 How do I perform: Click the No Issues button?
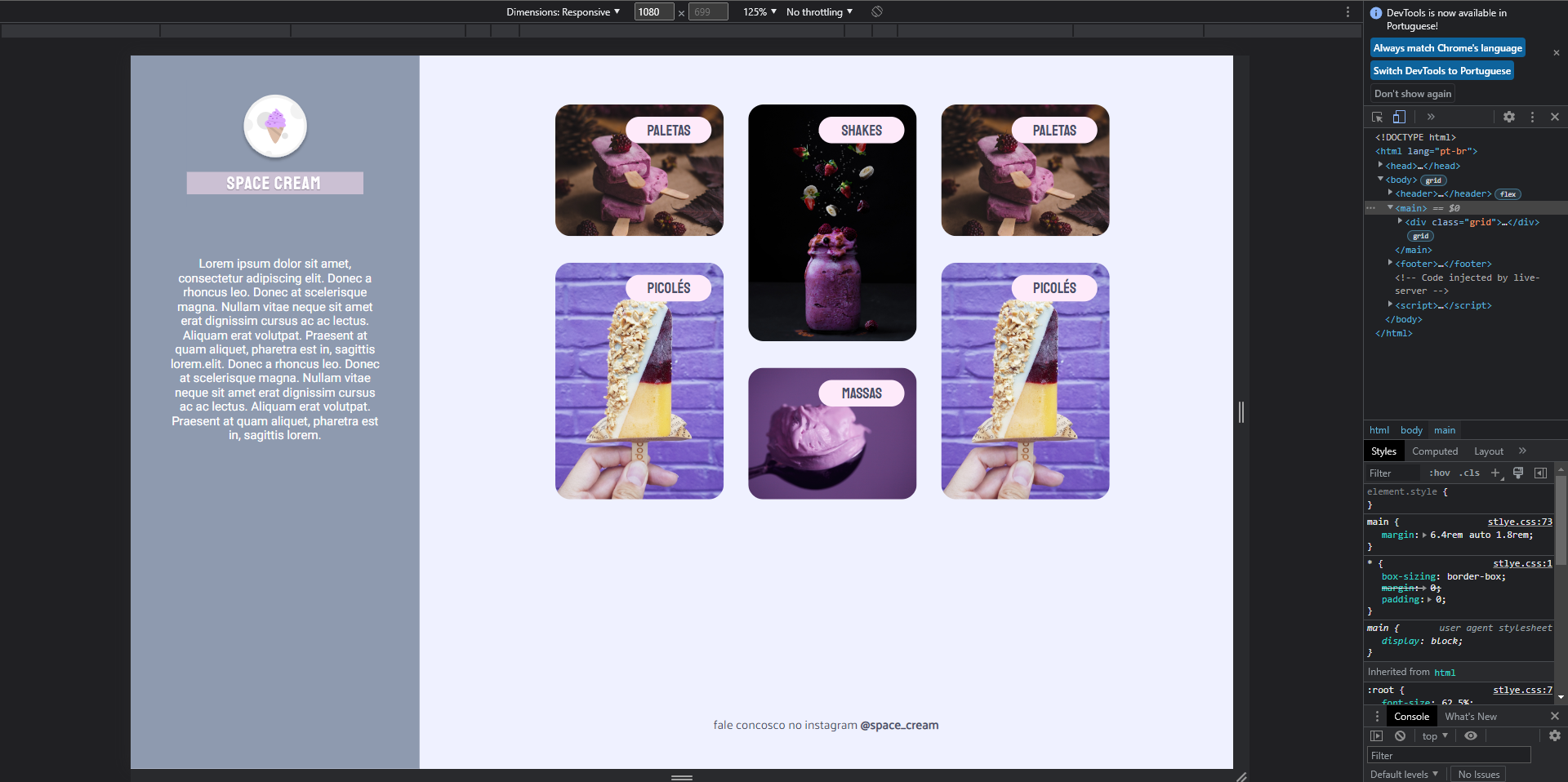1479,775
